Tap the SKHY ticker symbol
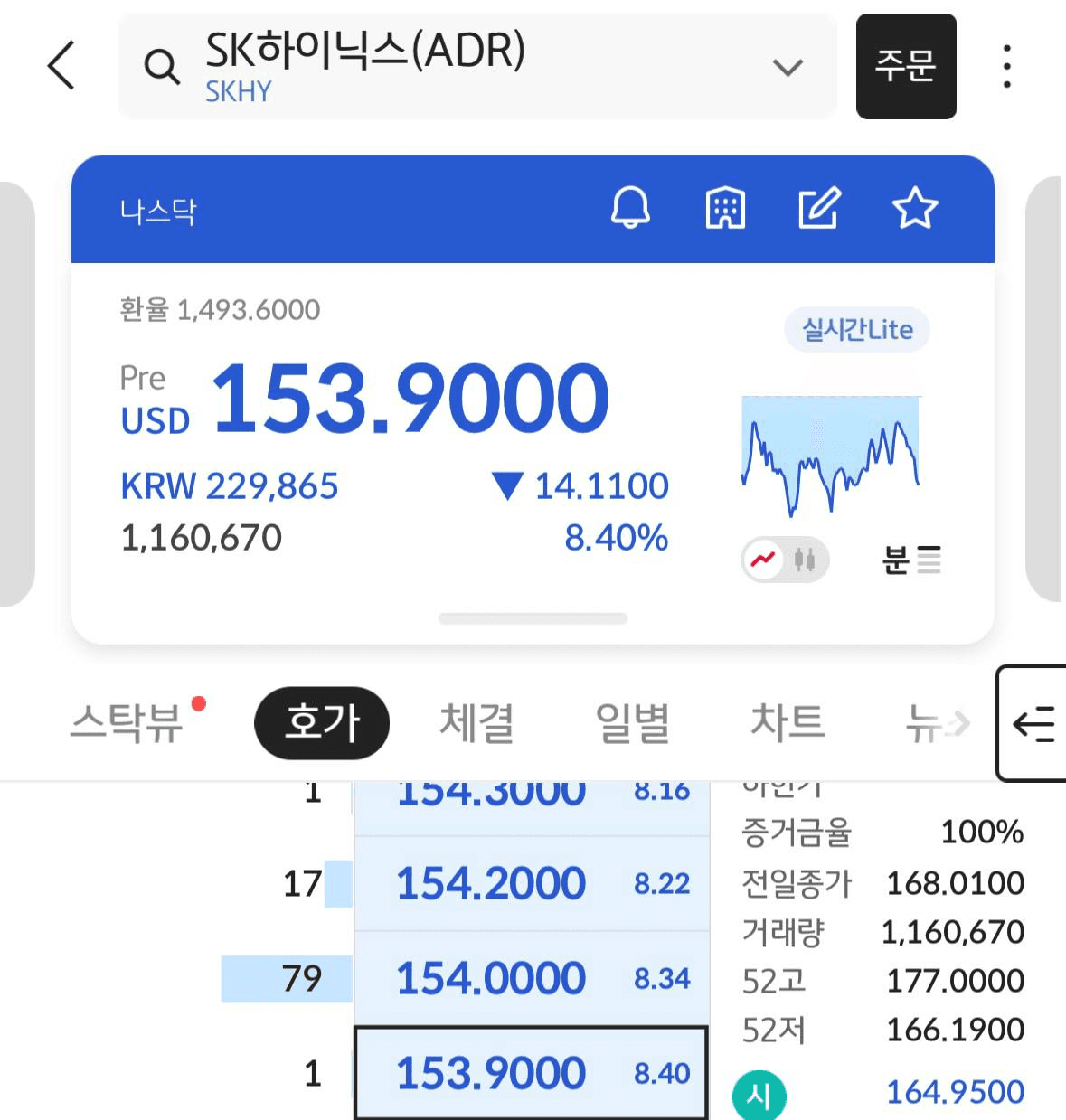The height and width of the screenshot is (1120, 1066). 238,92
